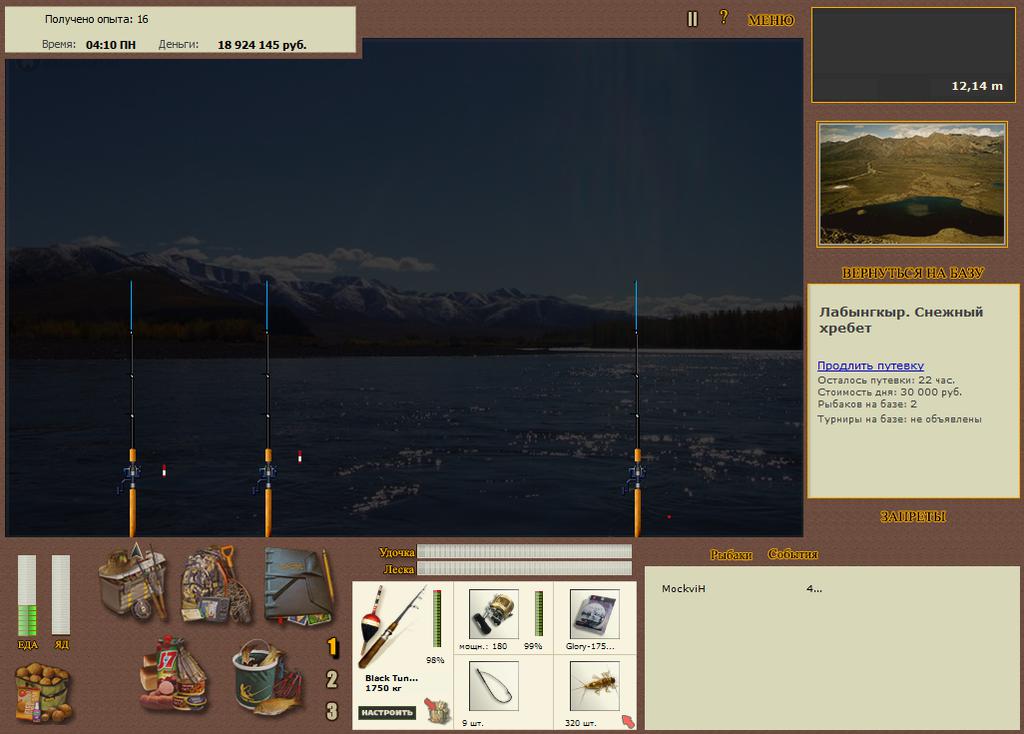Image resolution: width=1024 pixels, height=734 pixels.
Task: Click the leftmost fishing rod on water
Action: (x=132, y=408)
